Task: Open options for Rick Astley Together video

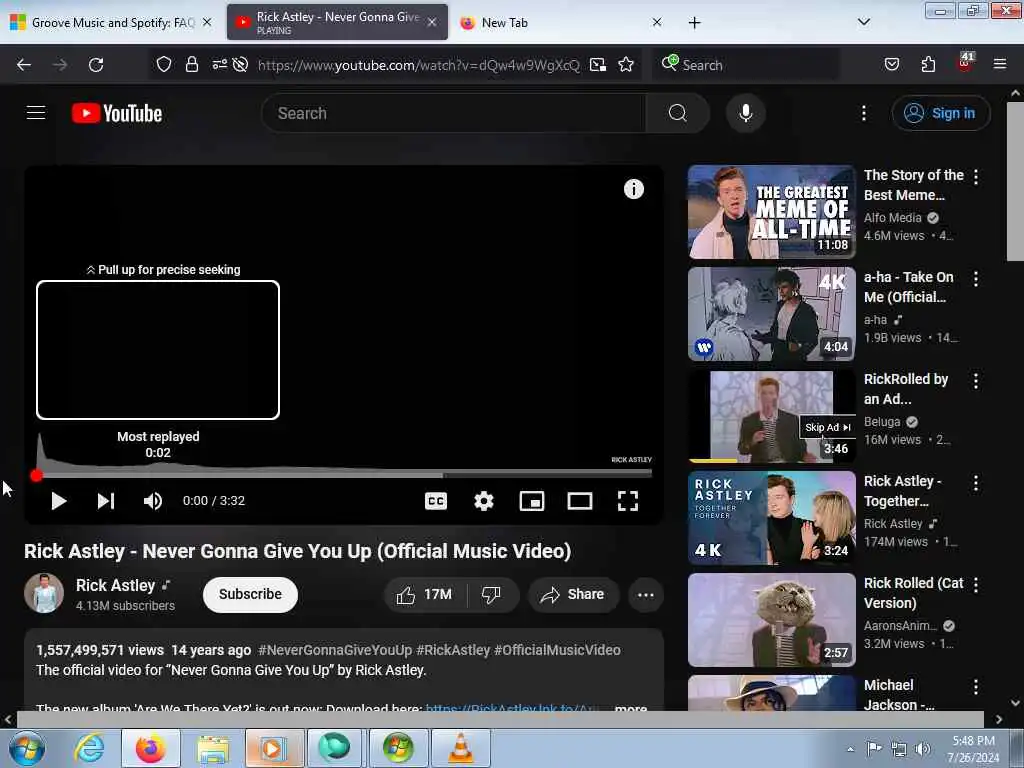Action: pyautogui.click(x=976, y=483)
